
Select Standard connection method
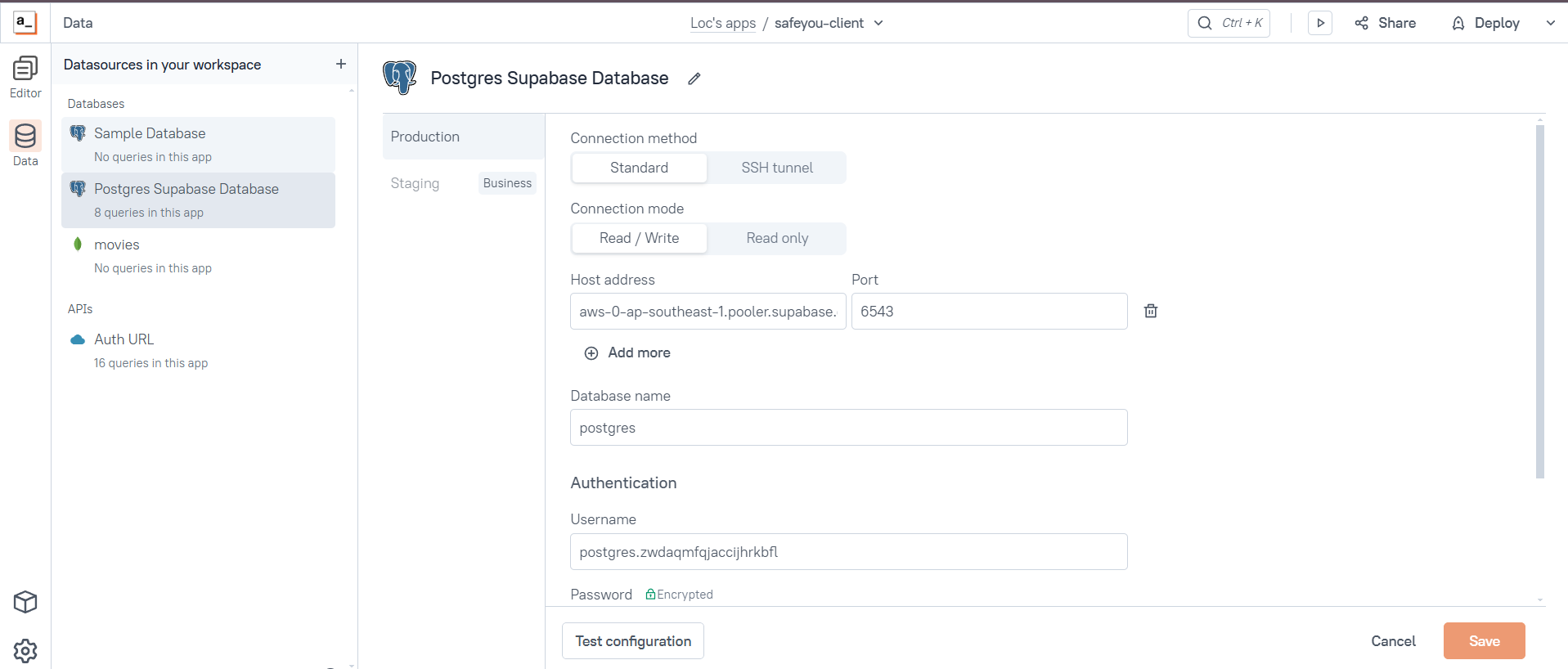pos(639,168)
